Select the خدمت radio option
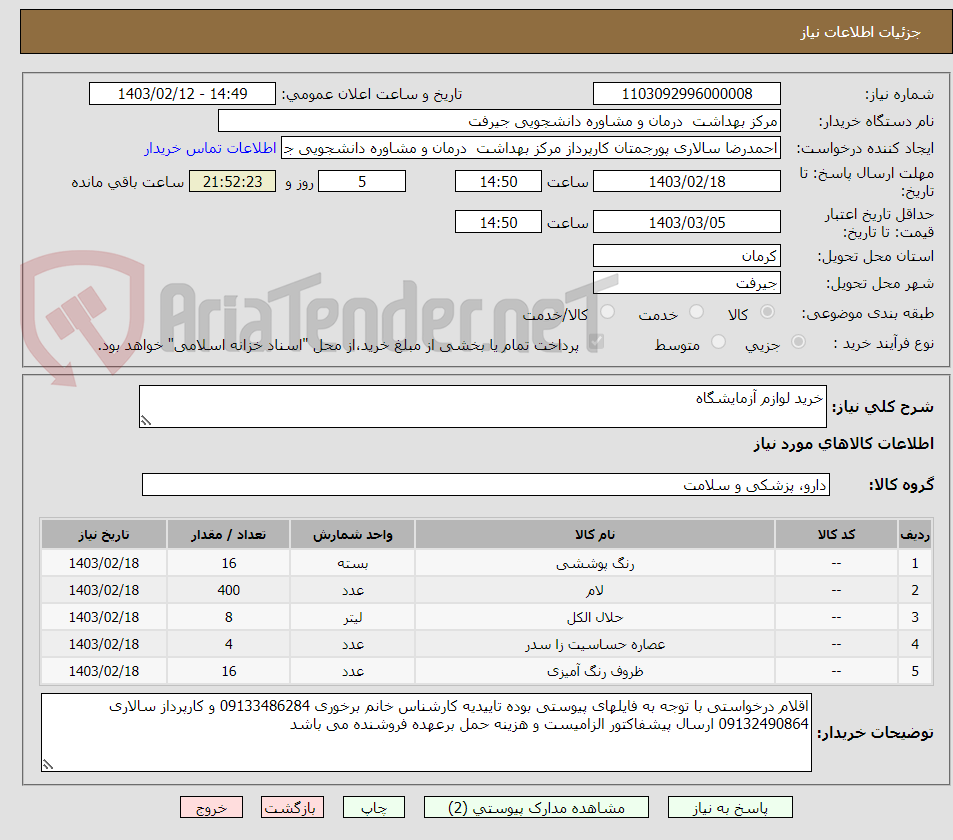Screen dimensions: 953x840 point(697,312)
